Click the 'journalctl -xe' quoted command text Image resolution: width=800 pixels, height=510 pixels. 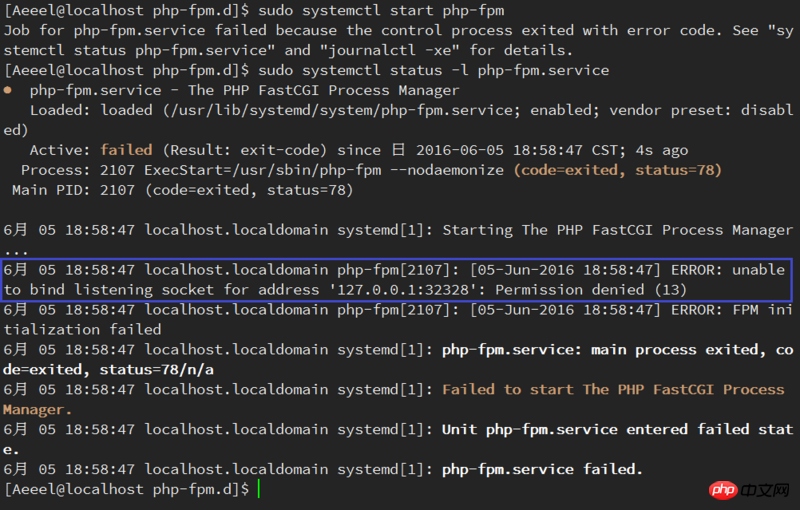(x=389, y=50)
